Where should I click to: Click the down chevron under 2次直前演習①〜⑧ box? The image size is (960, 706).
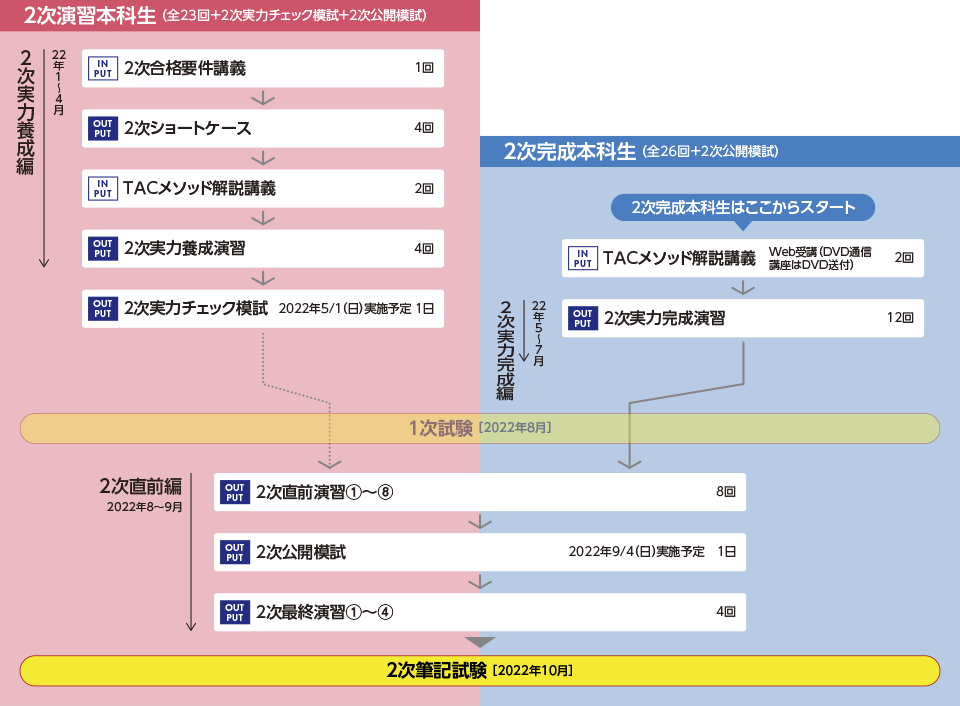(480, 522)
